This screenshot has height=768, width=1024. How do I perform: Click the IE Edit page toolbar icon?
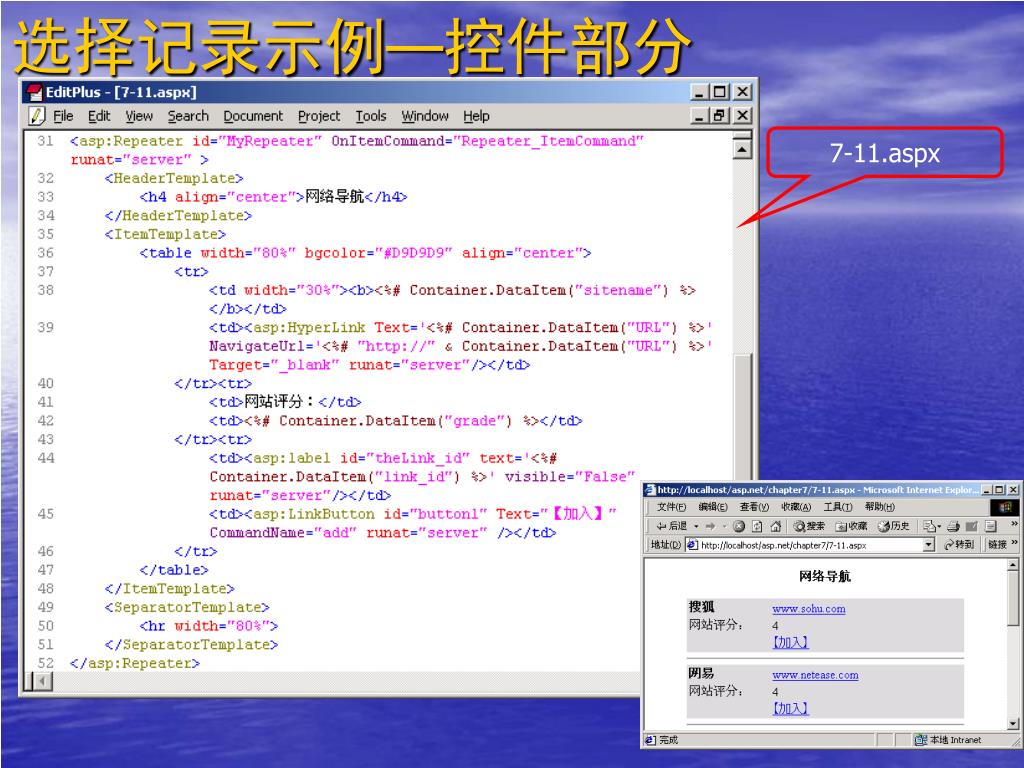point(971,526)
